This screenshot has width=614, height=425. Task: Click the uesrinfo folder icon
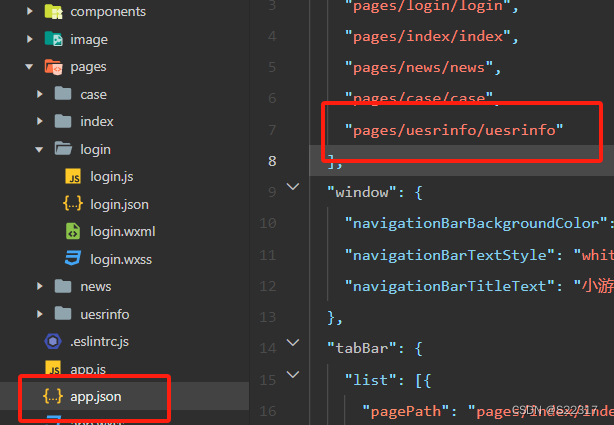tap(63, 314)
